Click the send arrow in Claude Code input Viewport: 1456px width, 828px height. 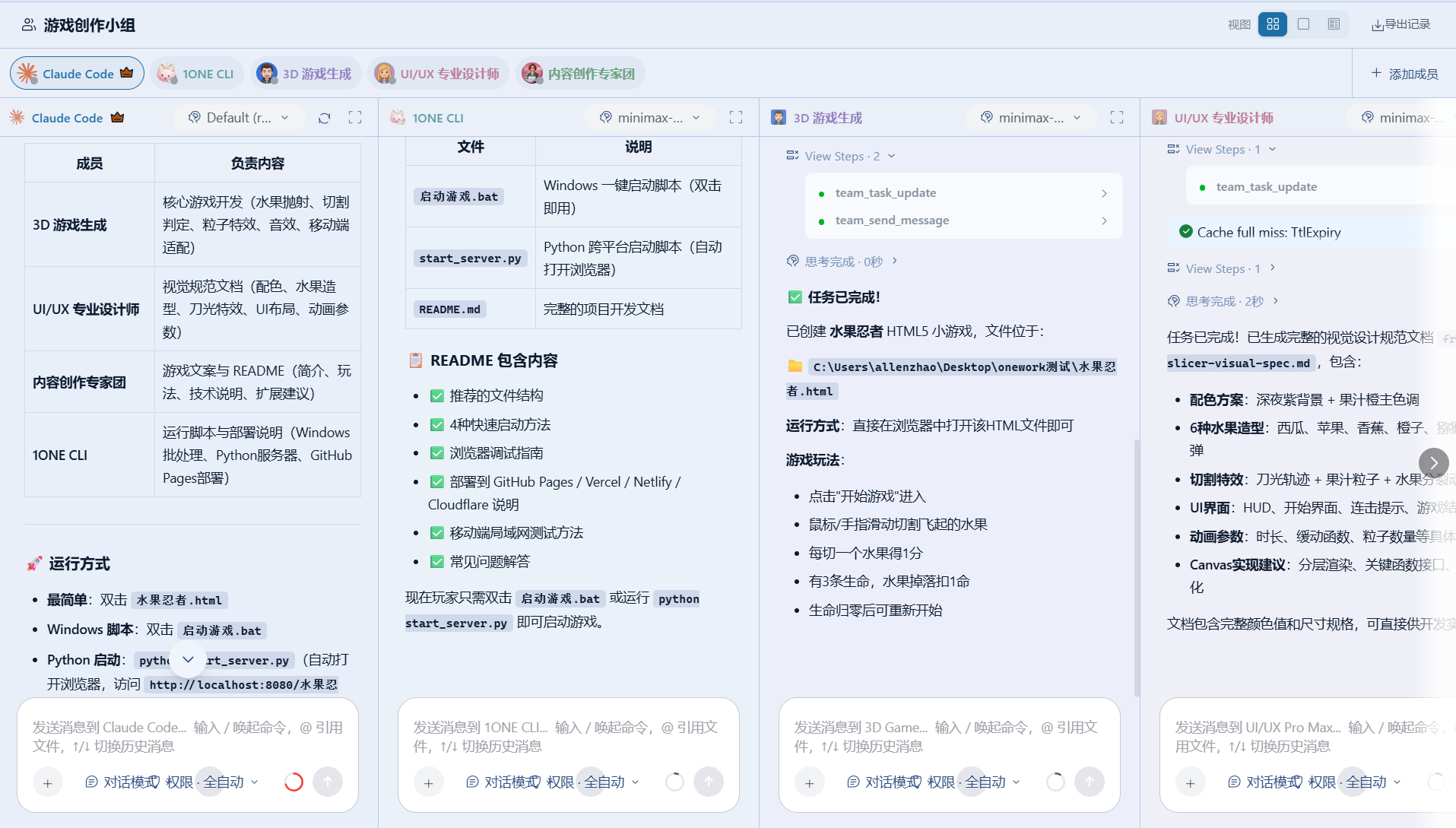(328, 782)
